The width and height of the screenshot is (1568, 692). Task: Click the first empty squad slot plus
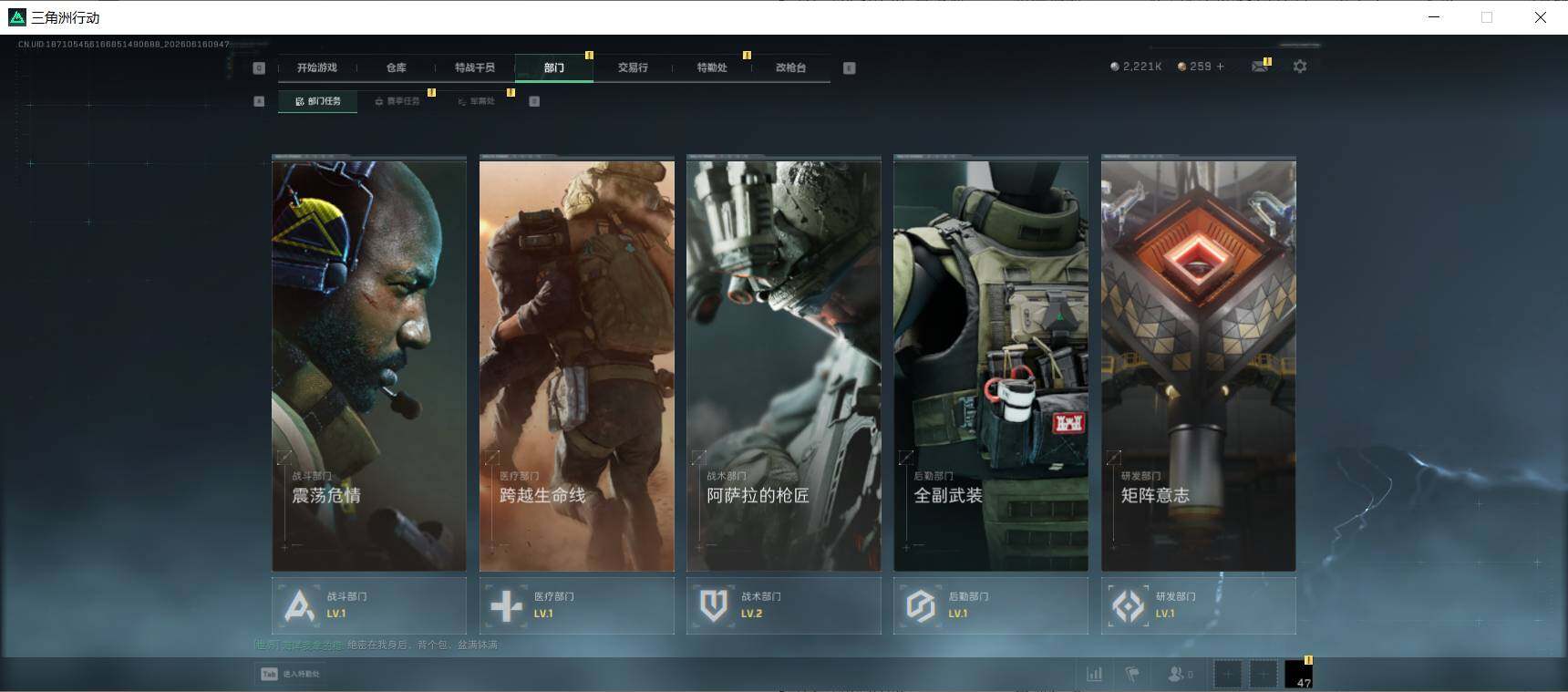[1228, 675]
